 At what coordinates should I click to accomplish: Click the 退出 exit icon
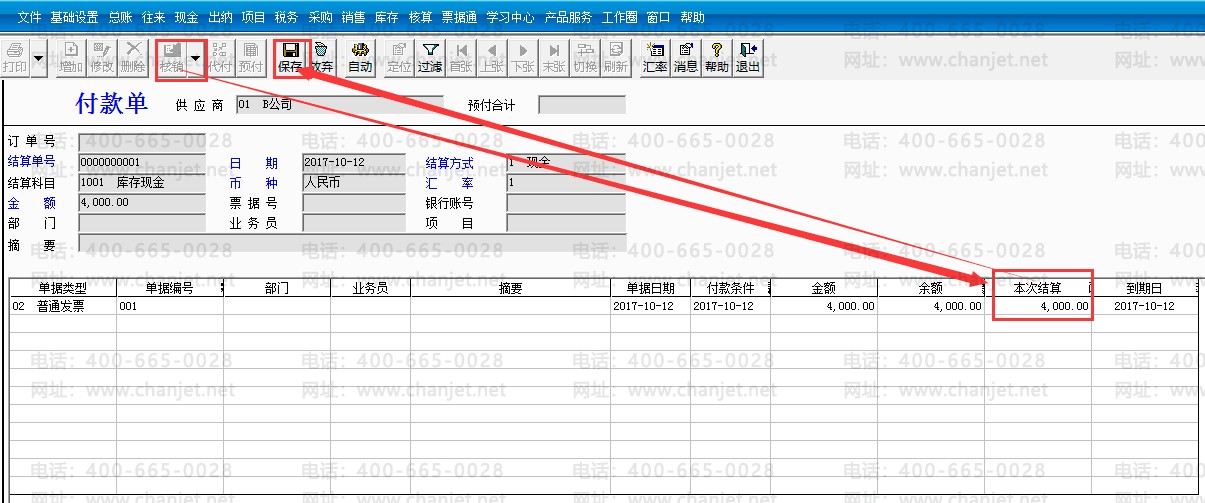tap(747, 57)
